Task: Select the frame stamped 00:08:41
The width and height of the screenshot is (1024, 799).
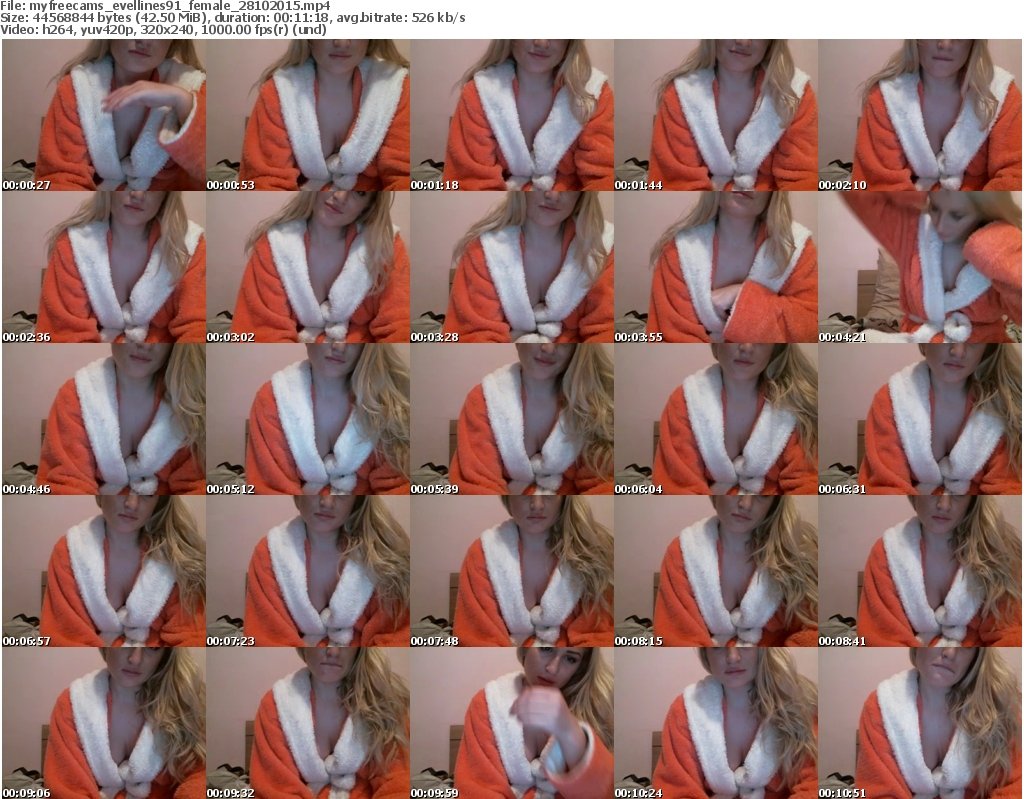Action: coord(920,571)
